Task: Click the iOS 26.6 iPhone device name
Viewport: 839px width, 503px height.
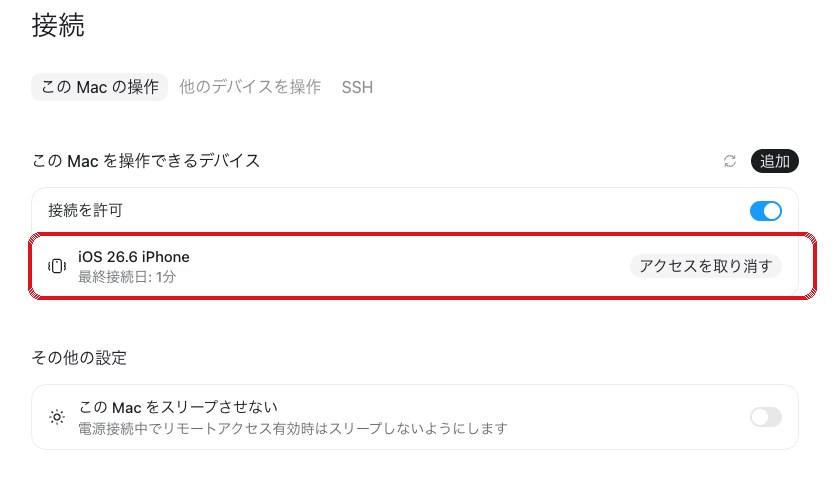Action: [134, 257]
